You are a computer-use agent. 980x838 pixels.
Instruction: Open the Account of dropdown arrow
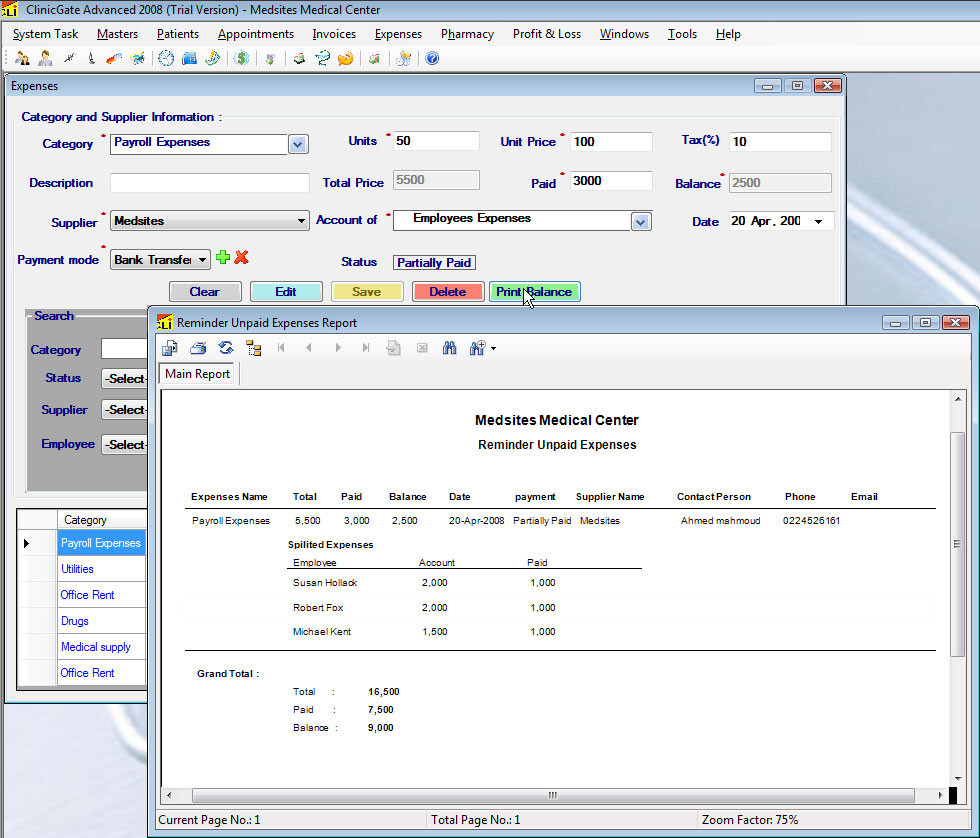click(x=641, y=222)
